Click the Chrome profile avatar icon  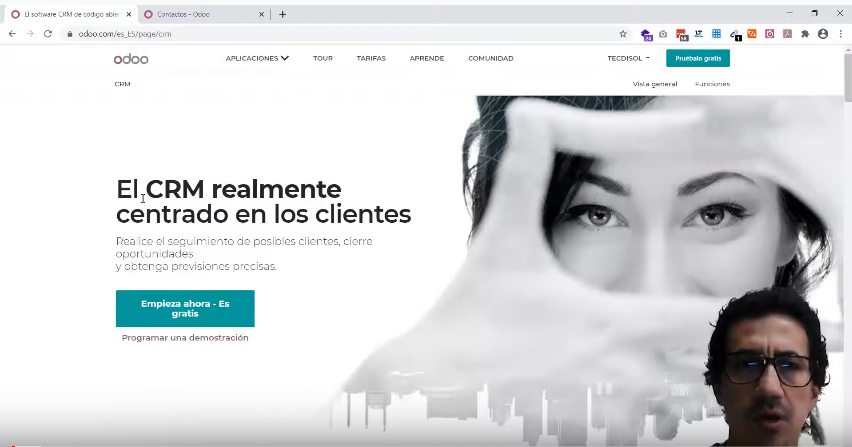[x=823, y=33]
